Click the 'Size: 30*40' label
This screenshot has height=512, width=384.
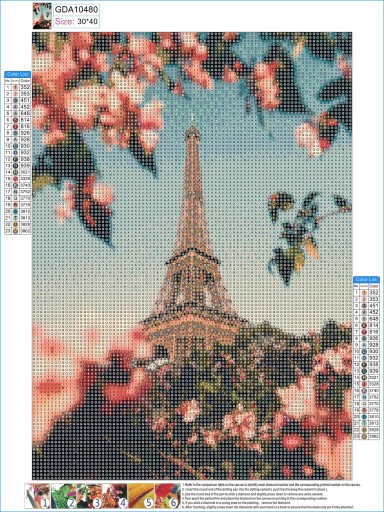tap(76, 22)
